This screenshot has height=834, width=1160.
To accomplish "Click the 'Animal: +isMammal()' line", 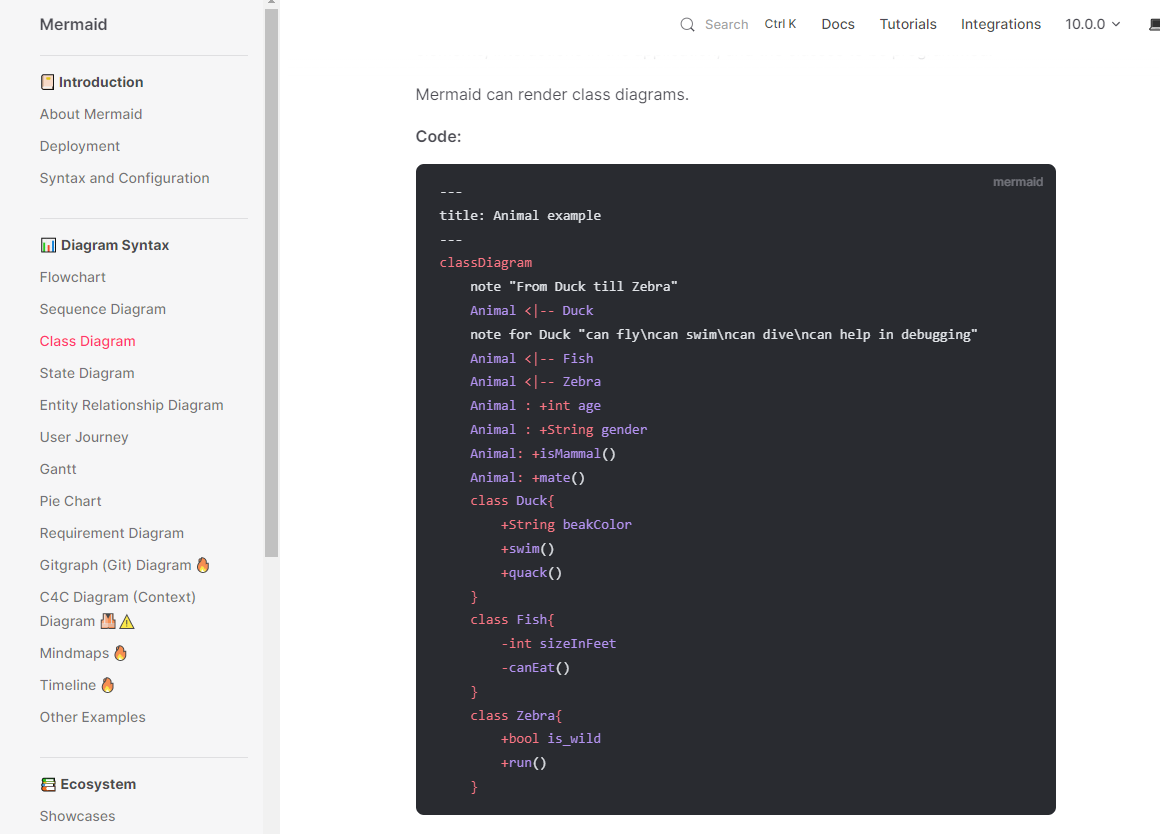I will 543,454.
